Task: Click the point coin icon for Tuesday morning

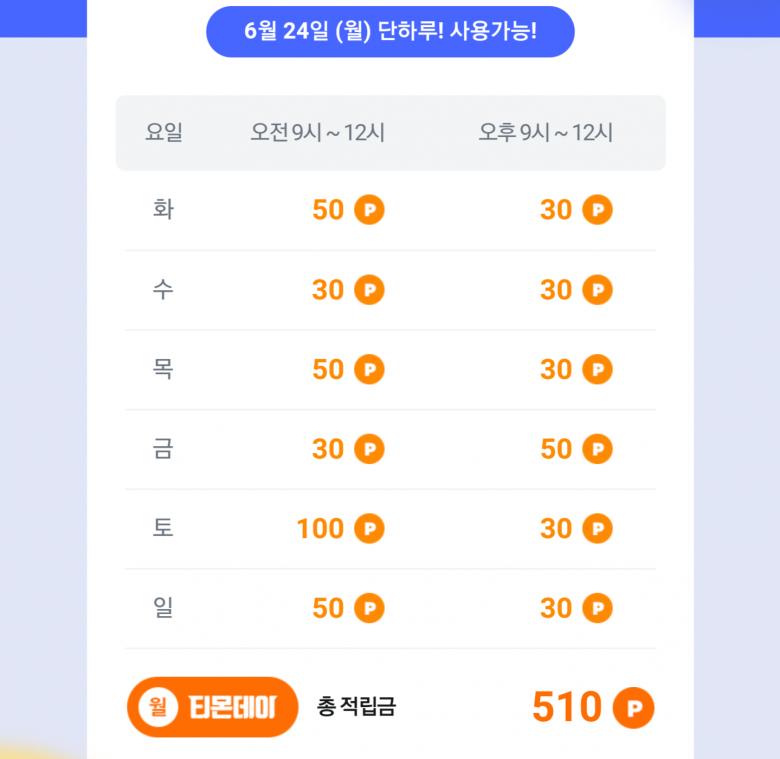Action: click(x=369, y=210)
